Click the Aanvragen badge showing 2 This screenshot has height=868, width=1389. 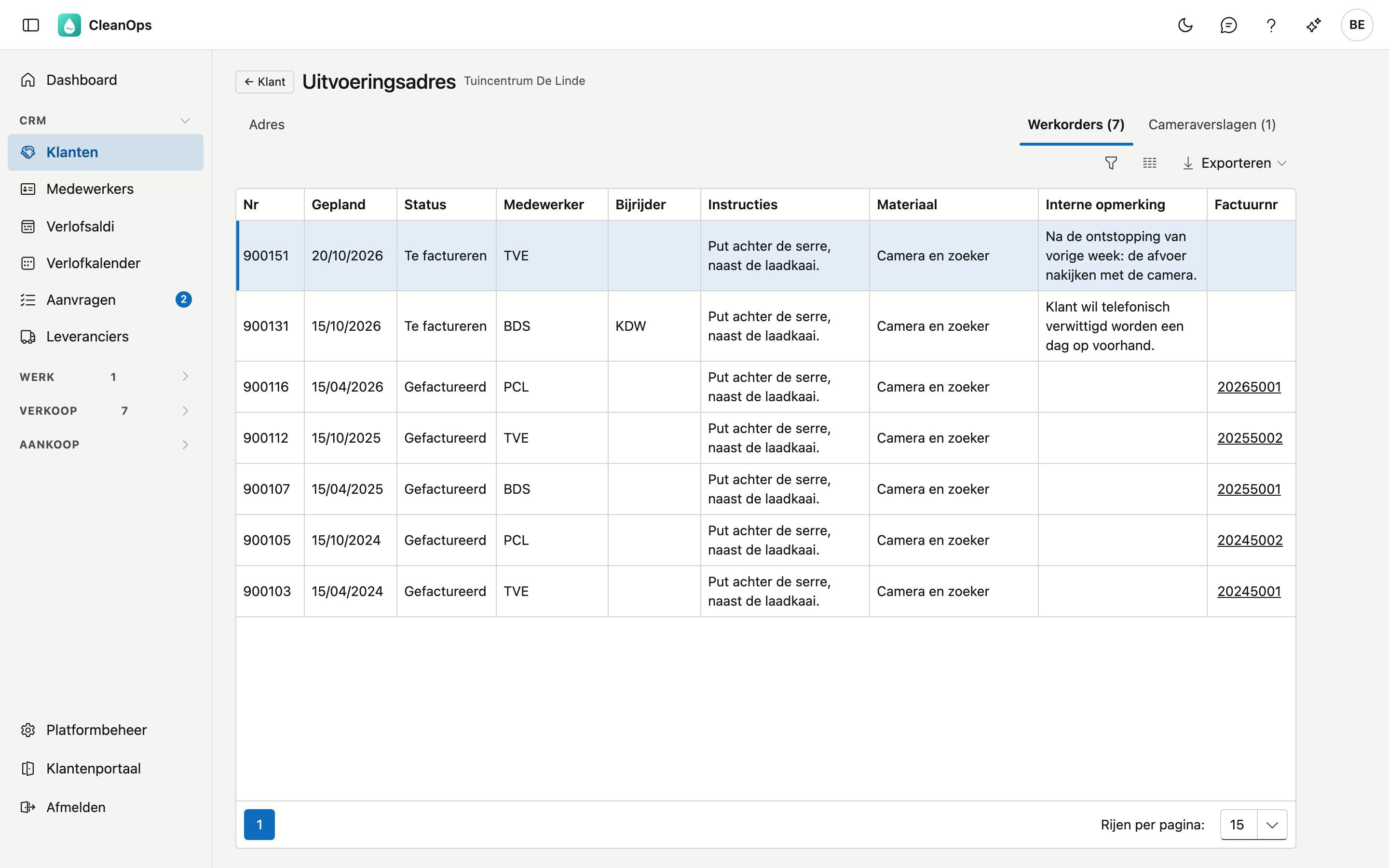[x=184, y=299]
